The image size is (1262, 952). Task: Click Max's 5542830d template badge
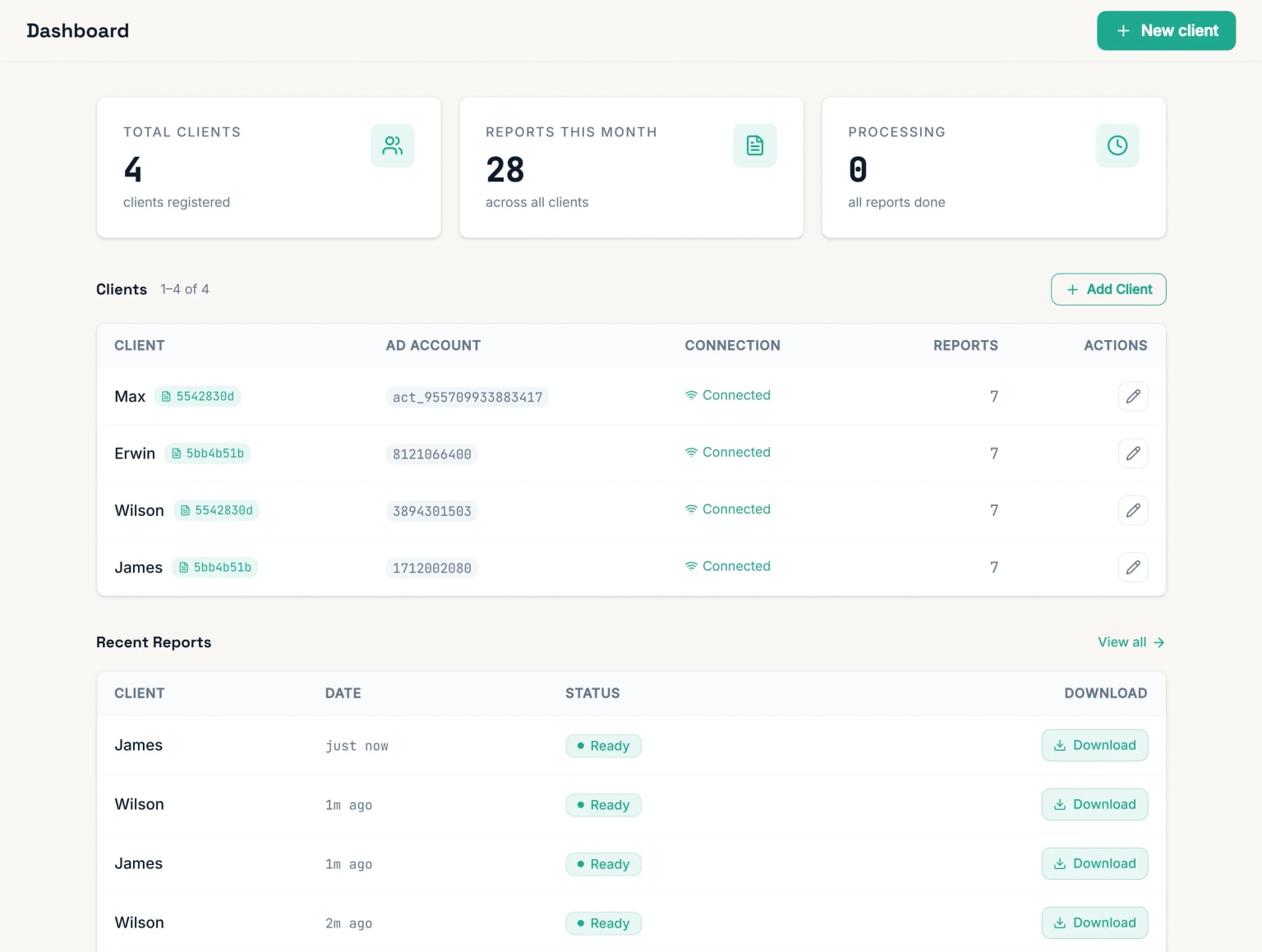(x=198, y=397)
